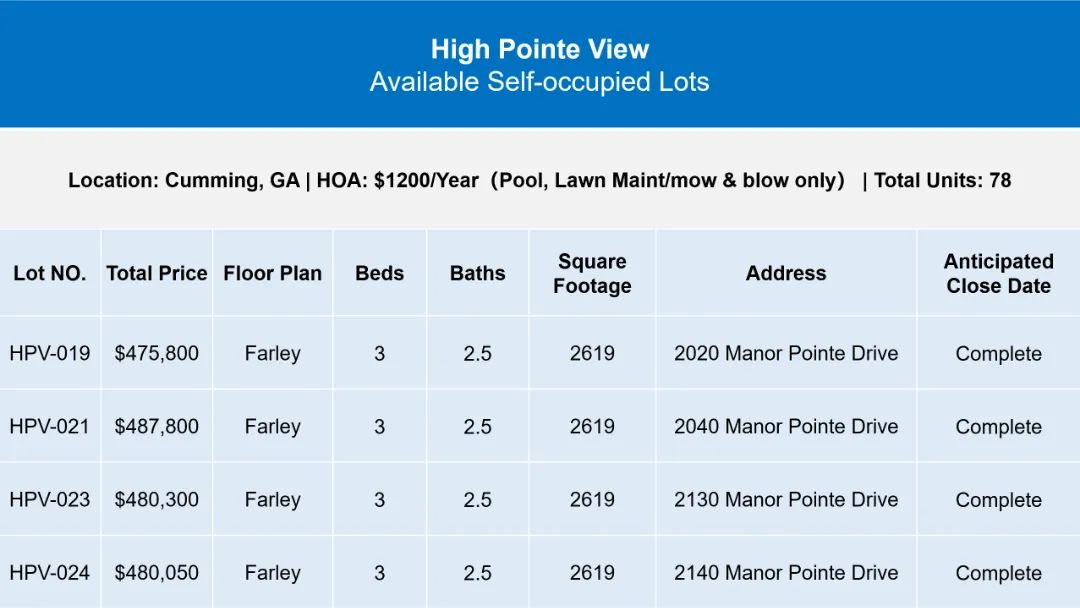Select lot HPV-019 cell
Viewport: 1080px width, 608px height.
pos(50,353)
